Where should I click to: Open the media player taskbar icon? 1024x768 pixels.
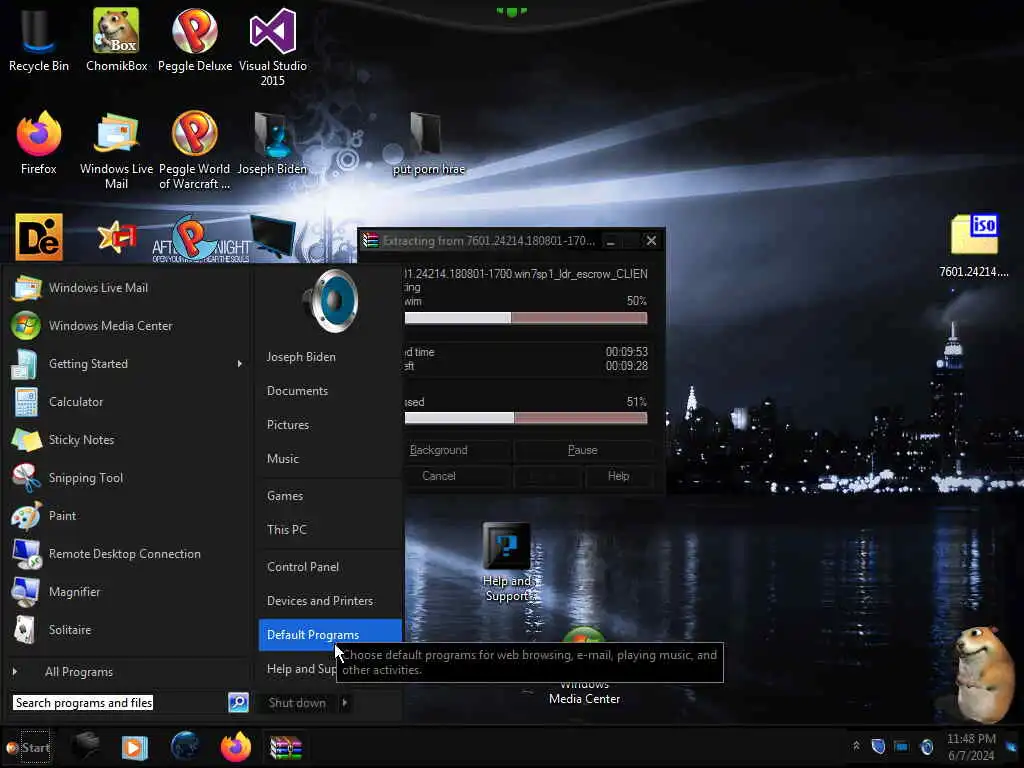135,747
